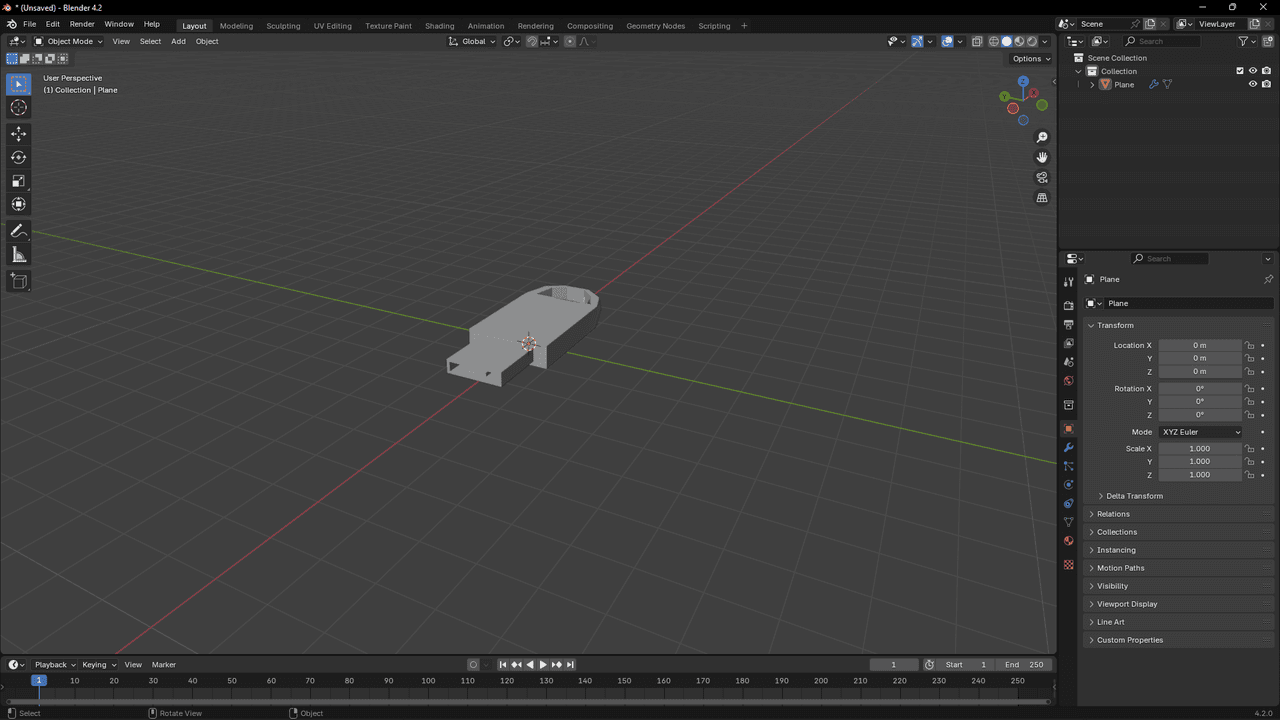Toggle Collection exclude checkbox in outliner
This screenshot has height=720, width=1280.
[1240, 71]
